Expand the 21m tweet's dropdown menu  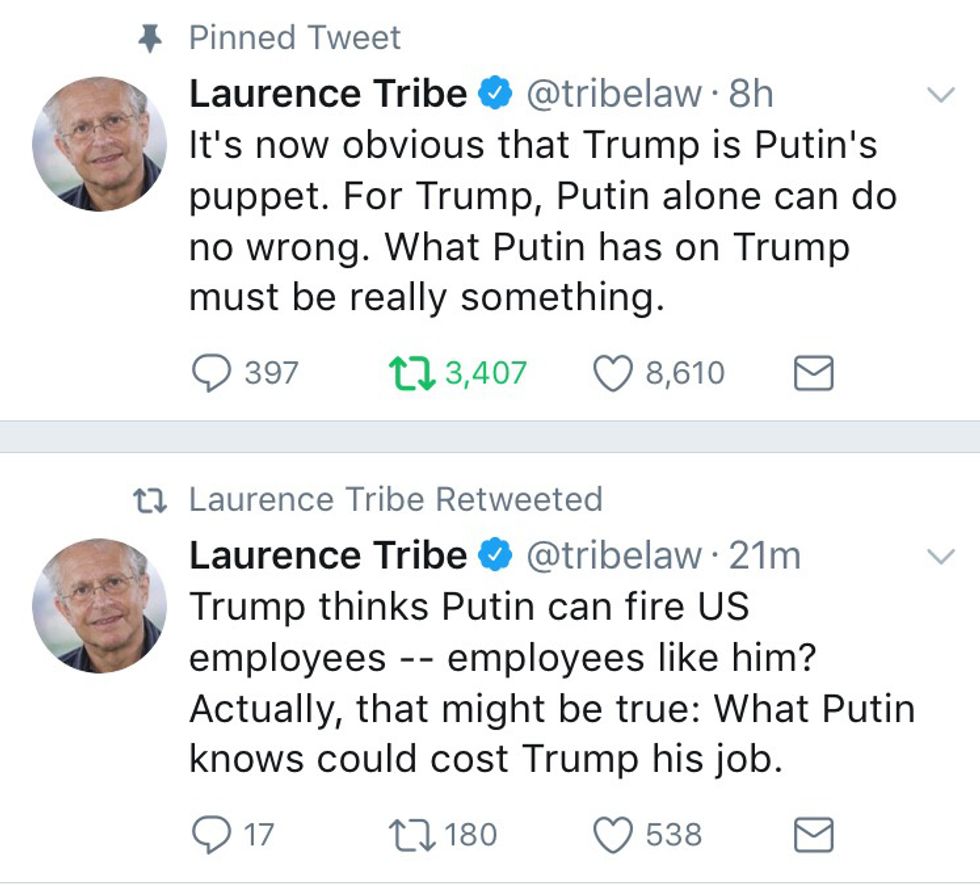[x=941, y=557]
